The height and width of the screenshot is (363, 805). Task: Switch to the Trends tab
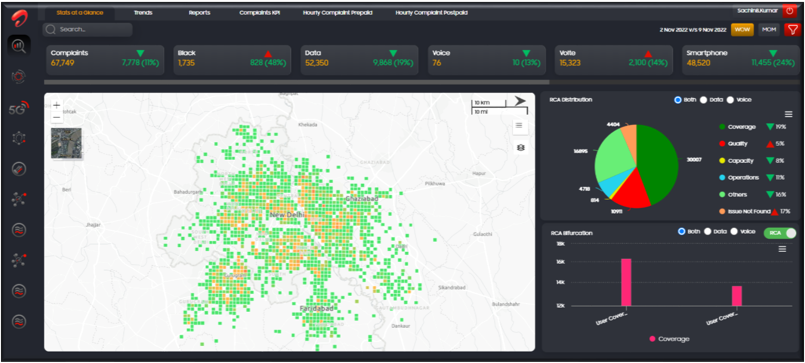(x=143, y=12)
